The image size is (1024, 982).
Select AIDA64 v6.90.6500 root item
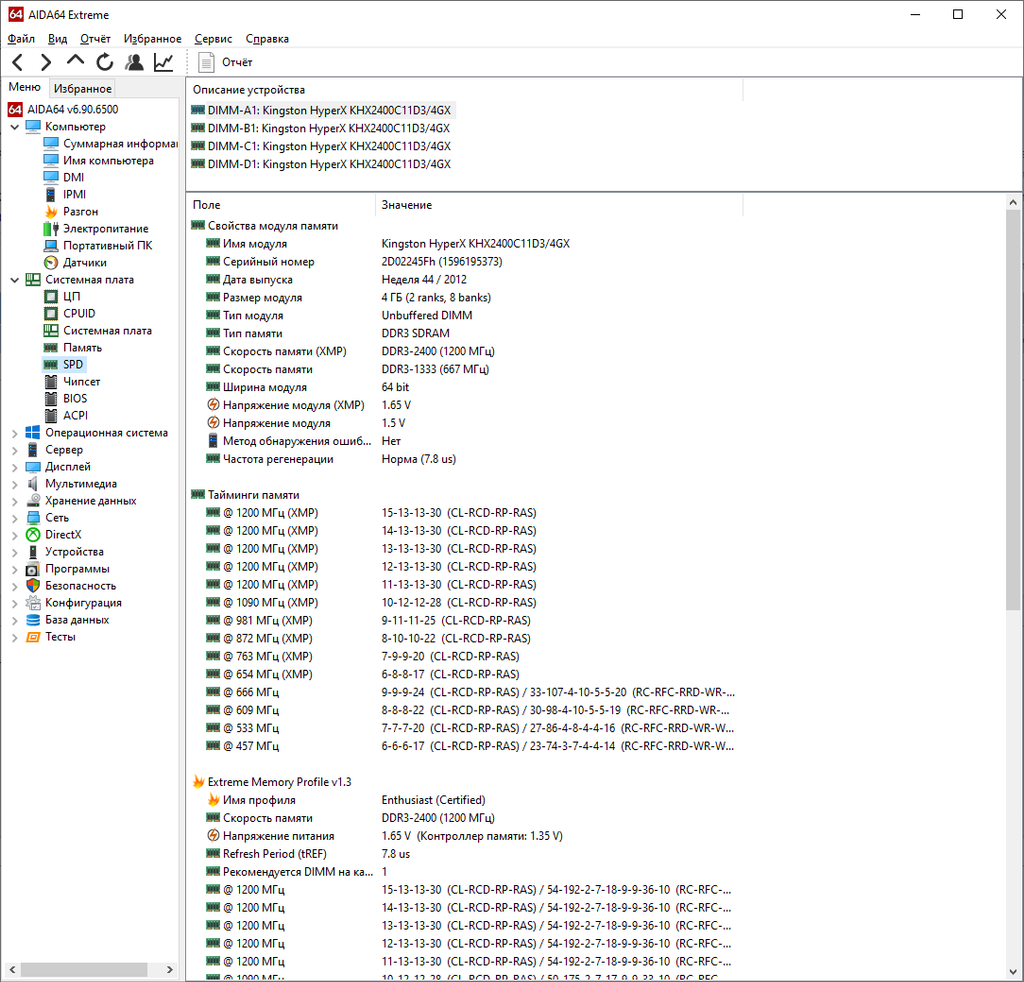click(x=63, y=109)
